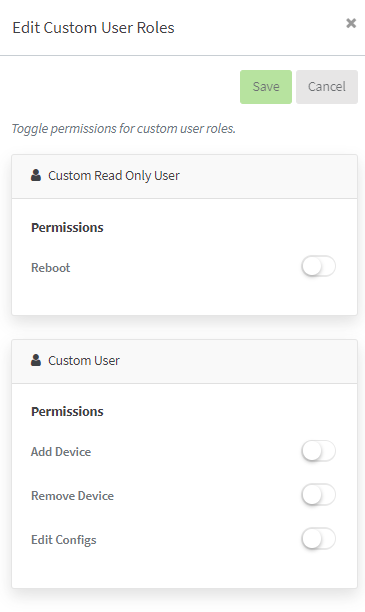Click the Add Device label text
Viewport: 365px width, 612px height.
point(61,452)
